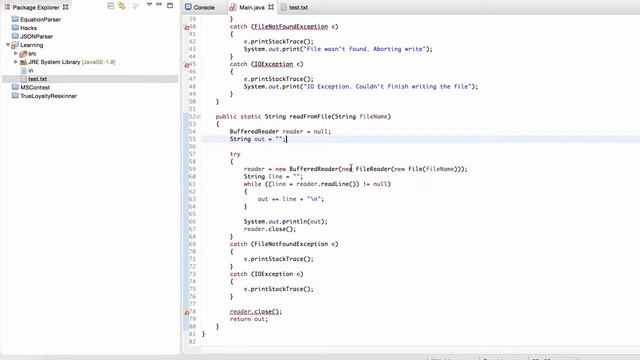Viewport: 640px width, 360px height.
Task: Click 'File wasn't found' print statement
Action: pos(338,49)
